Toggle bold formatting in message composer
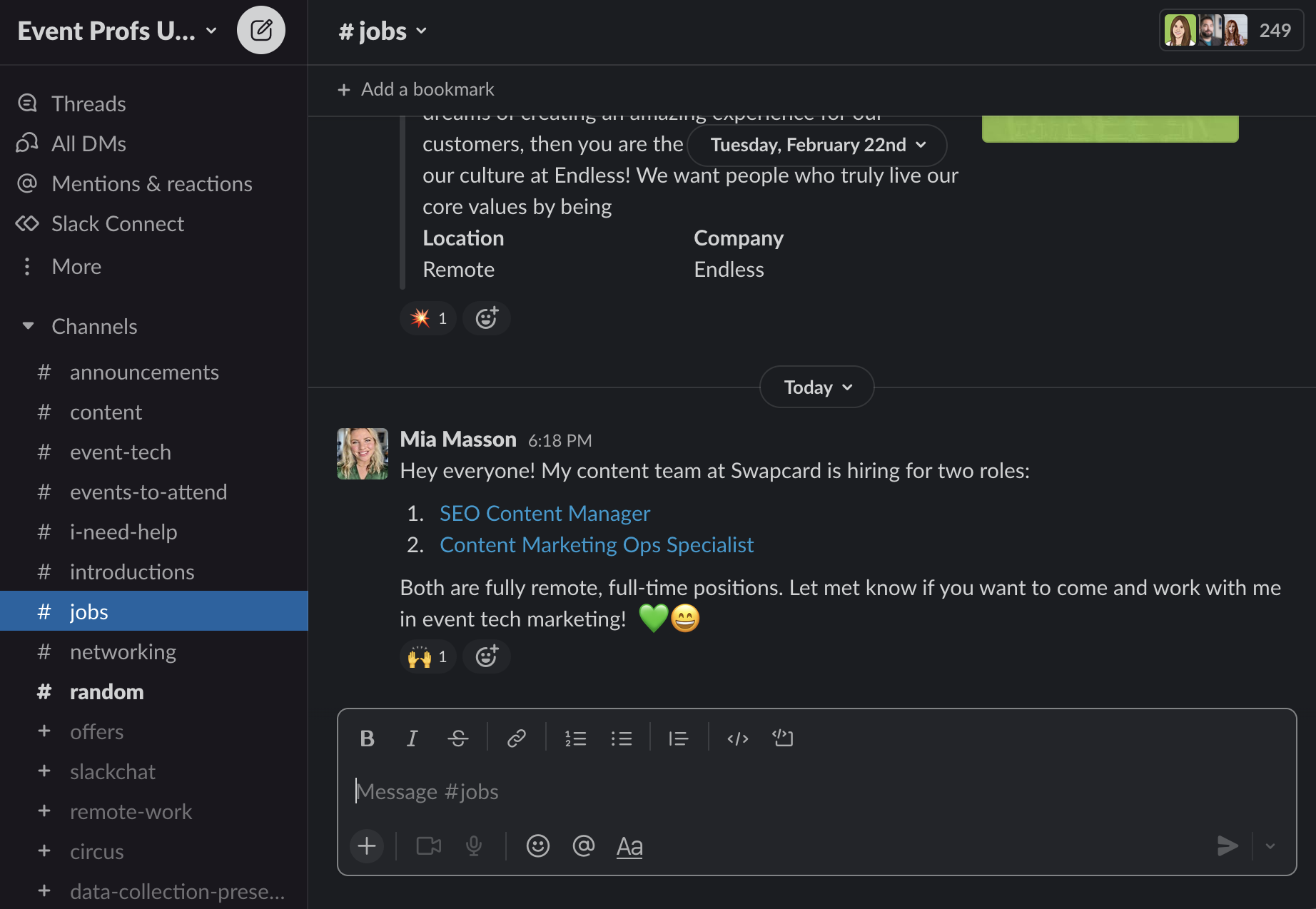The image size is (1316, 909). pos(367,738)
